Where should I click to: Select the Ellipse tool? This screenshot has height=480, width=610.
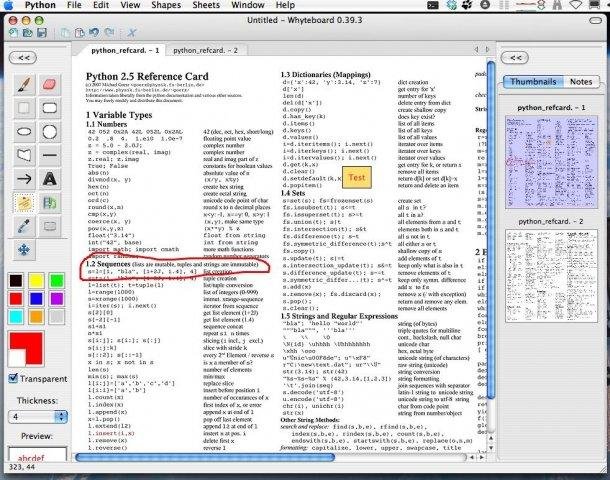coord(24,132)
